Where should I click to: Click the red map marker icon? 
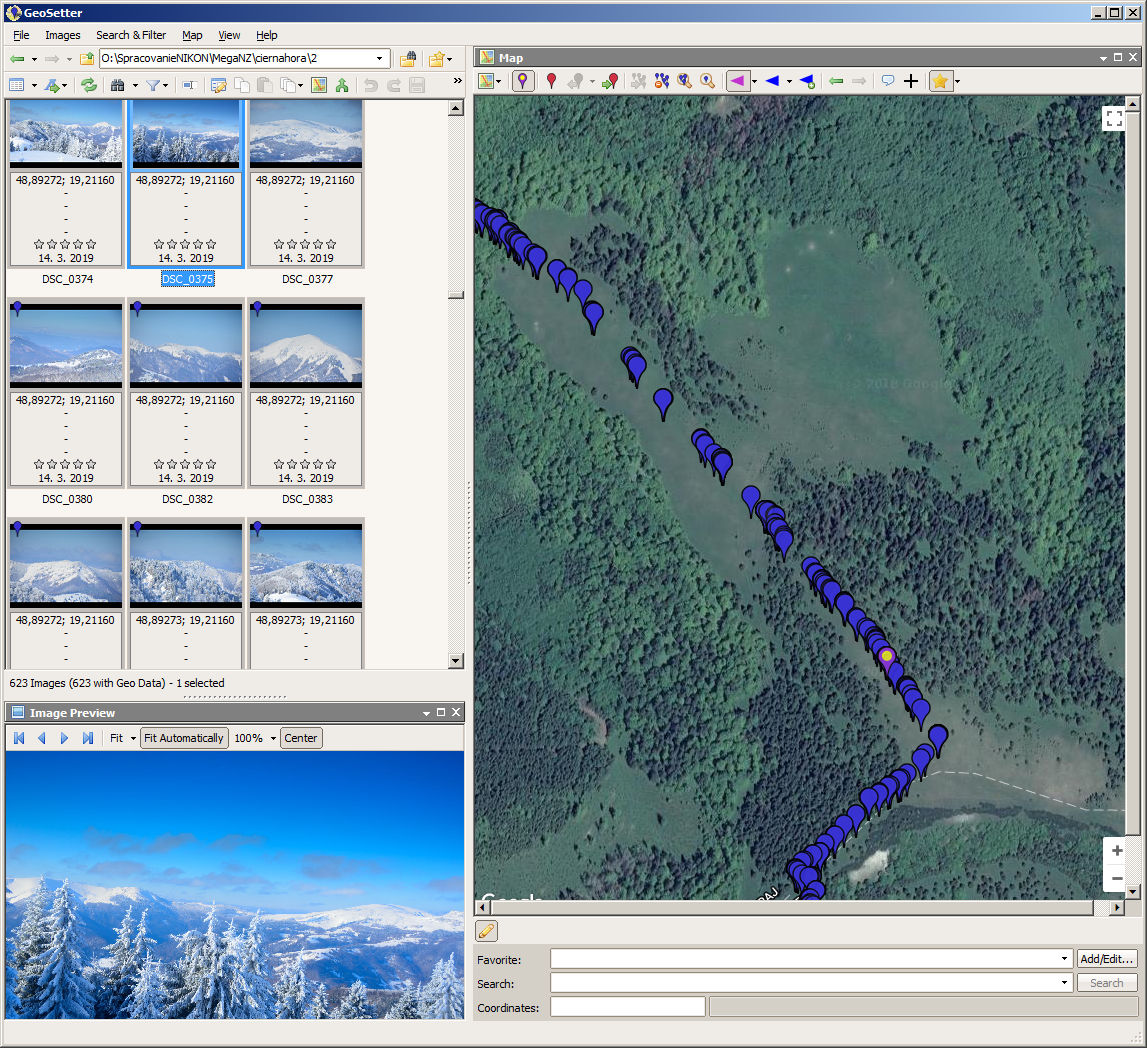coord(551,81)
